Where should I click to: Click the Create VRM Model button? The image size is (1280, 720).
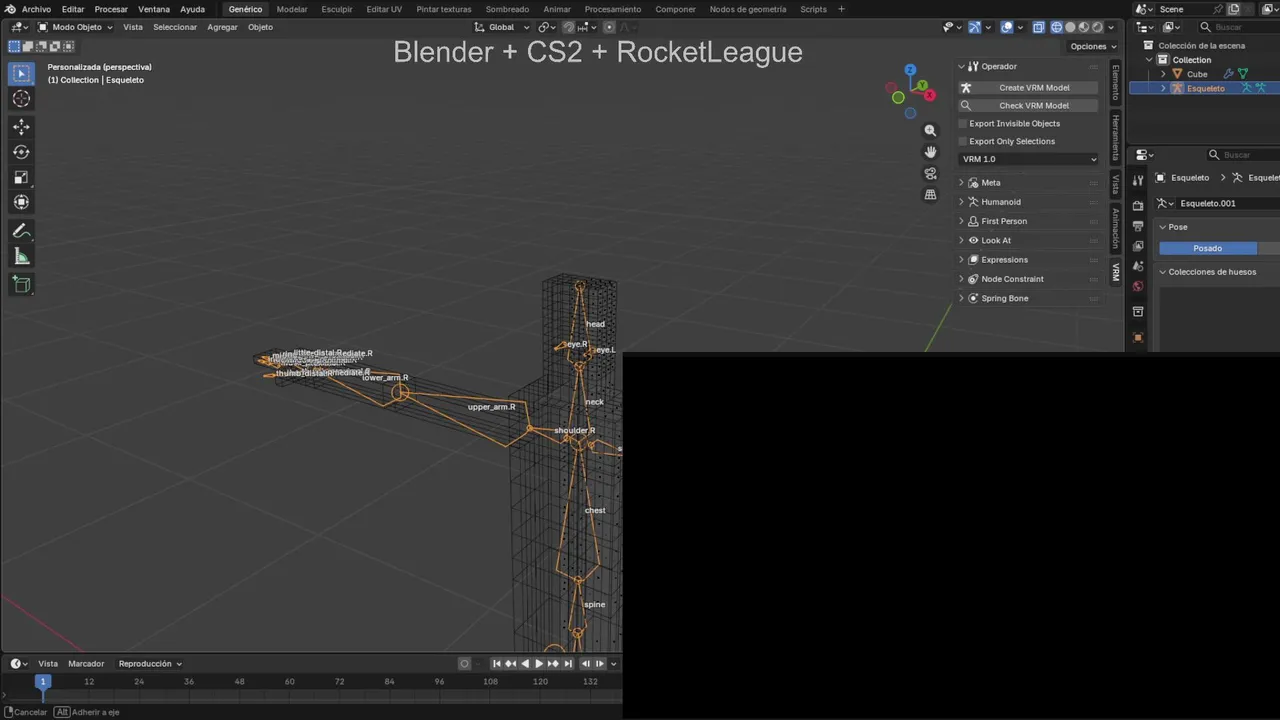pyautogui.click(x=1029, y=87)
